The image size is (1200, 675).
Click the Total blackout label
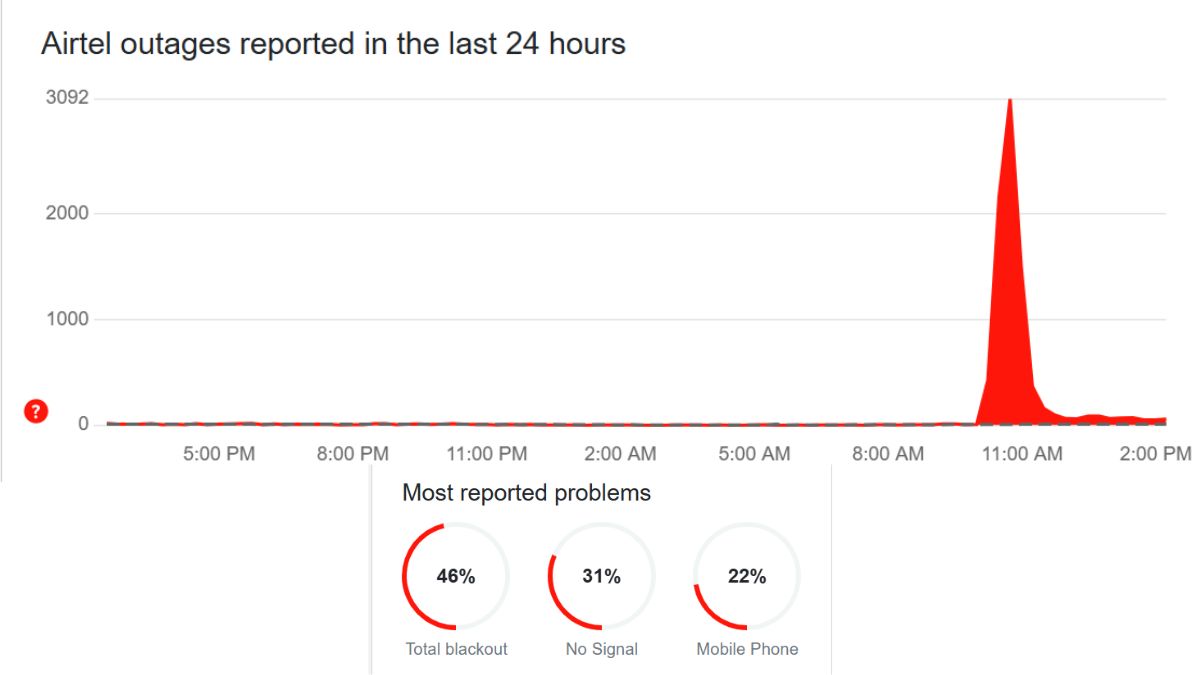456,649
